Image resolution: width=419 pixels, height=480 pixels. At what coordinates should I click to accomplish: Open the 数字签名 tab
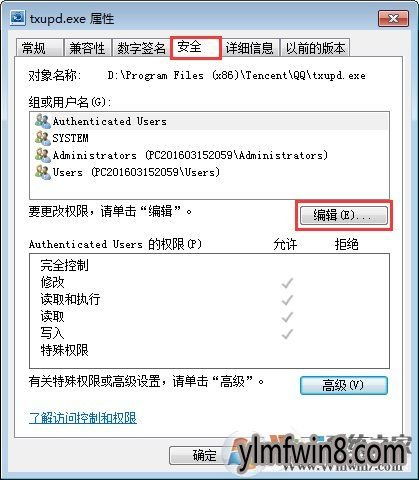141,48
